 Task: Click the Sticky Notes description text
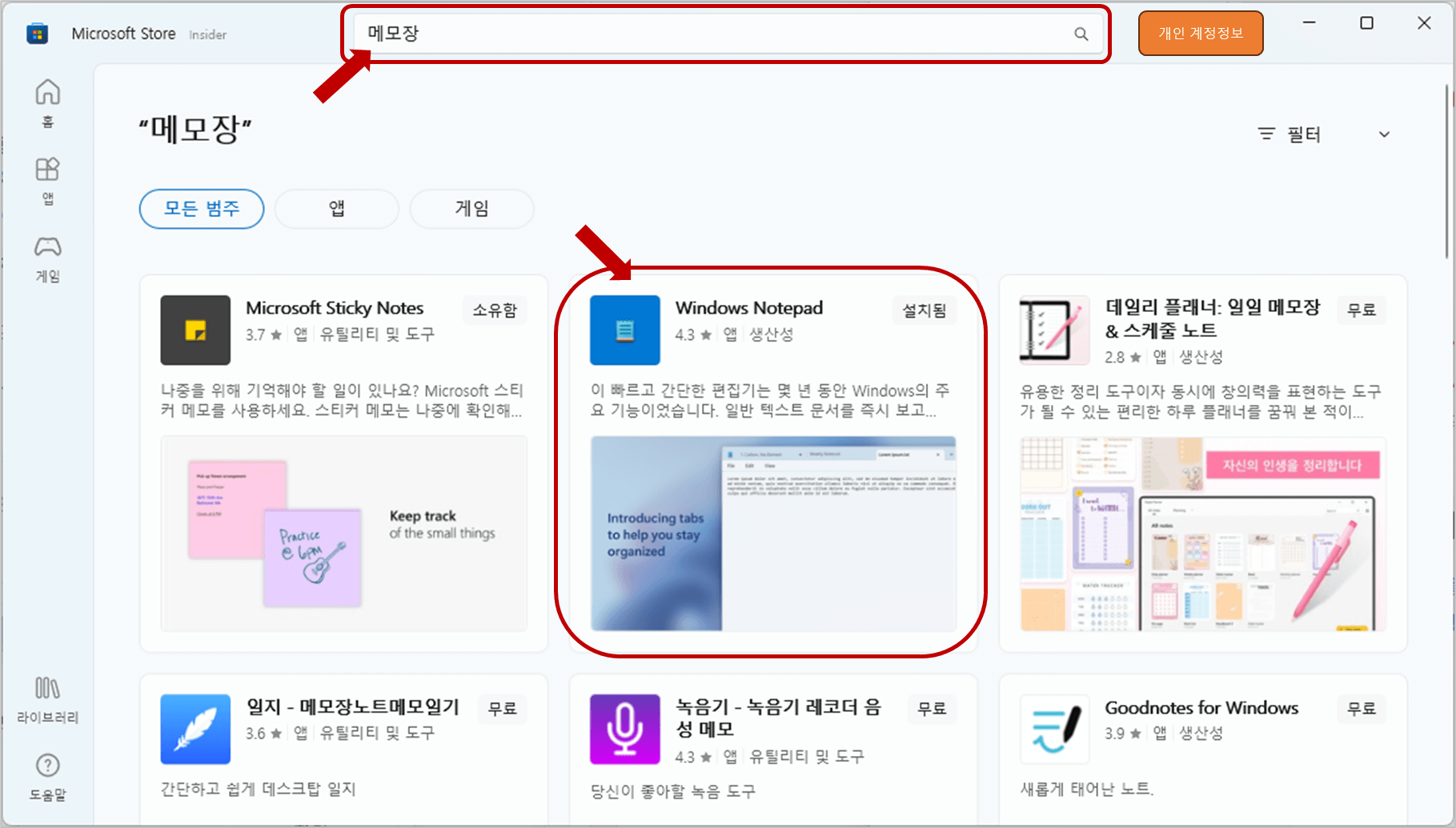[x=343, y=401]
